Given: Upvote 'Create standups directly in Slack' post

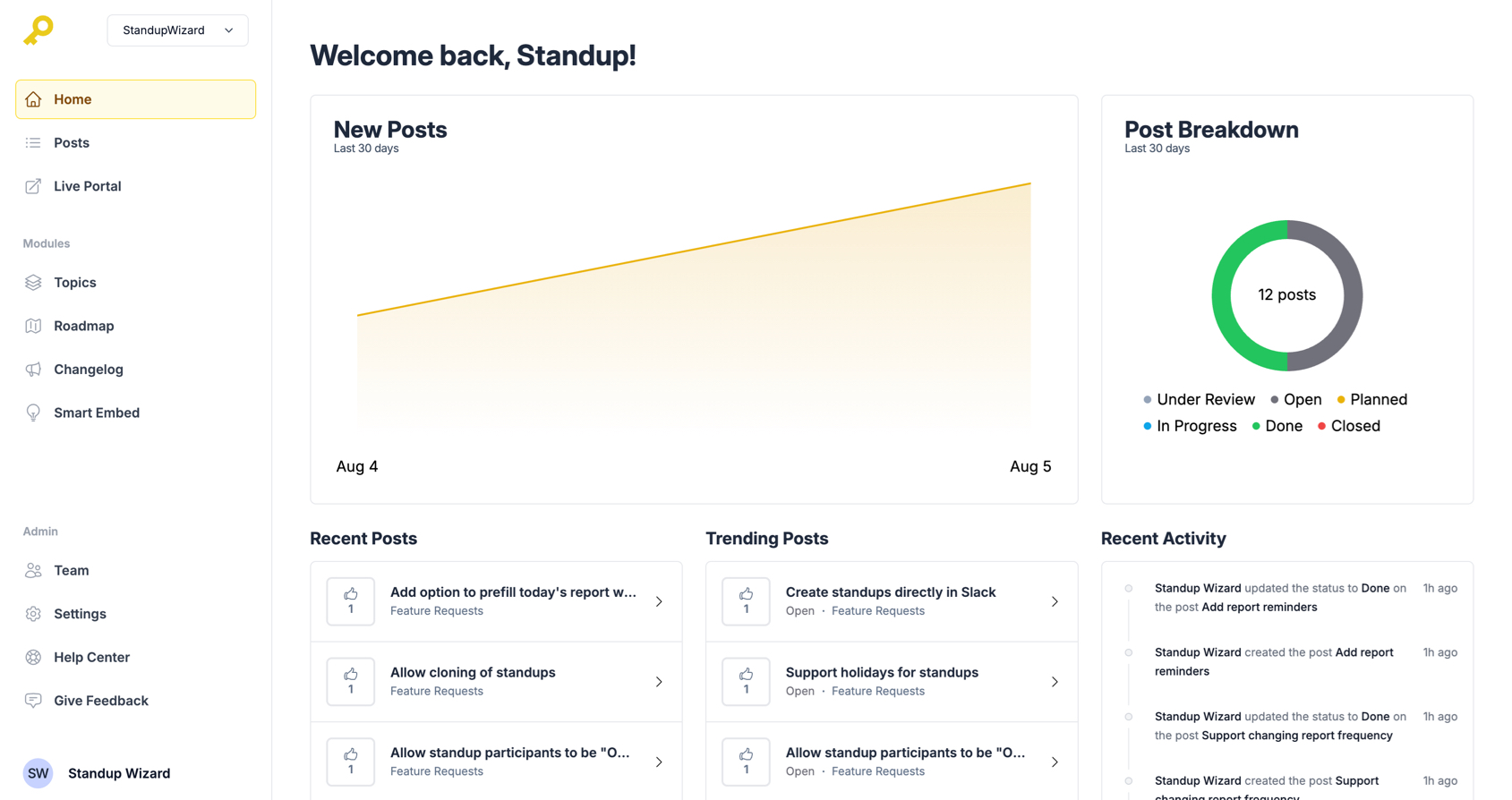Looking at the screenshot, I should point(746,601).
